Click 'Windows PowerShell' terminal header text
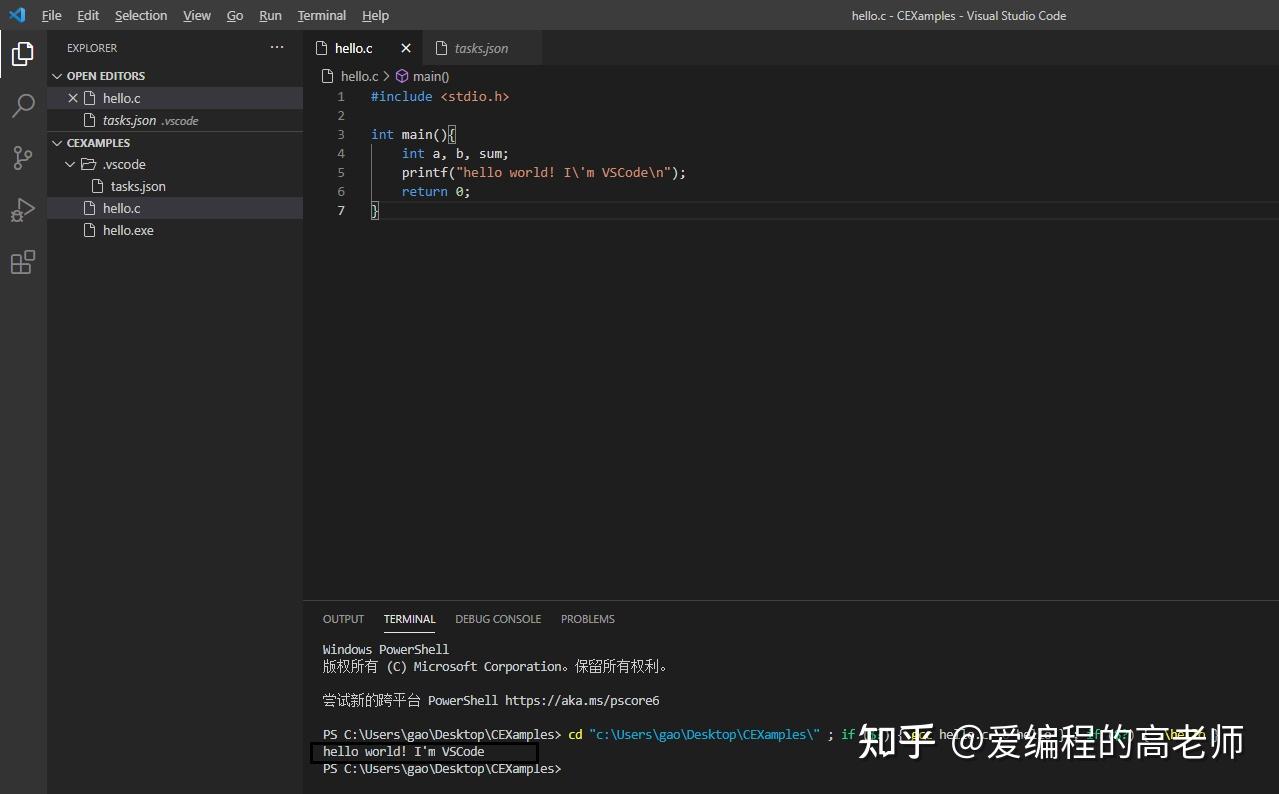This screenshot has width=1279, height=794. click(x=386, y=650)
